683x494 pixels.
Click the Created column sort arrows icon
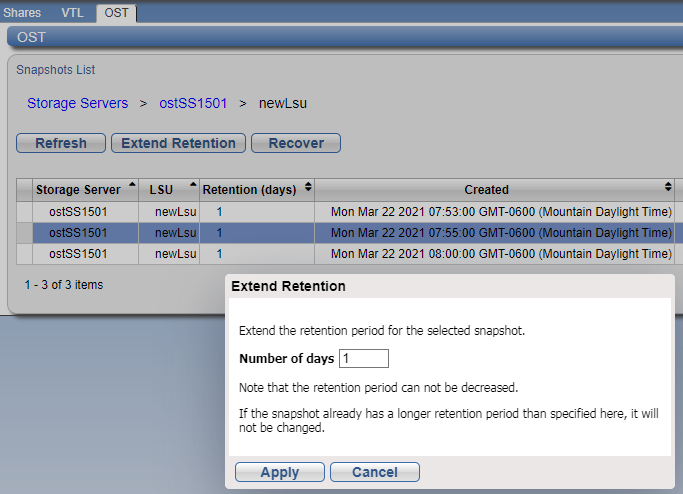(x=668, y=187)
